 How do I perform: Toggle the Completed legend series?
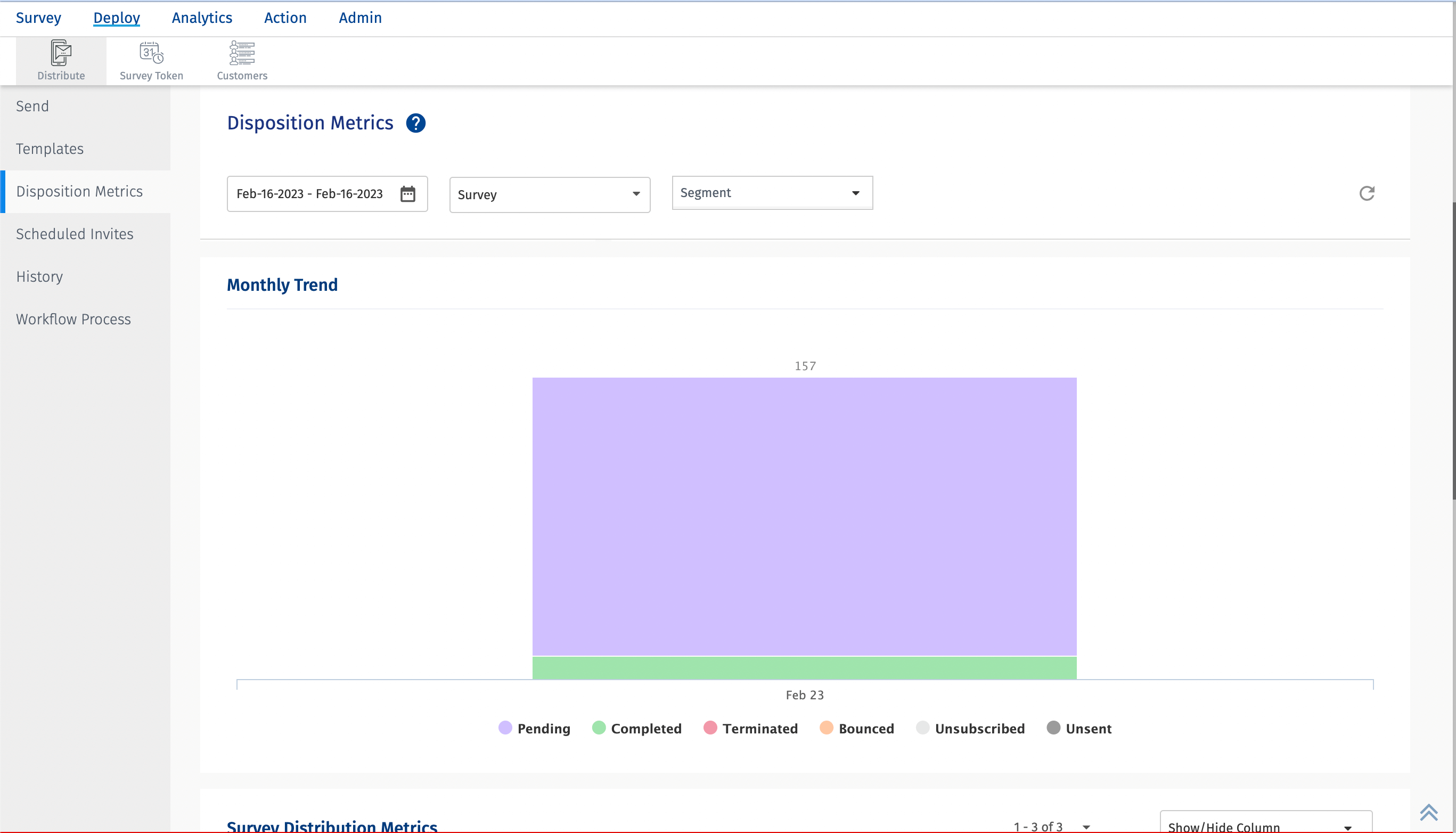(x=637, y=728)
